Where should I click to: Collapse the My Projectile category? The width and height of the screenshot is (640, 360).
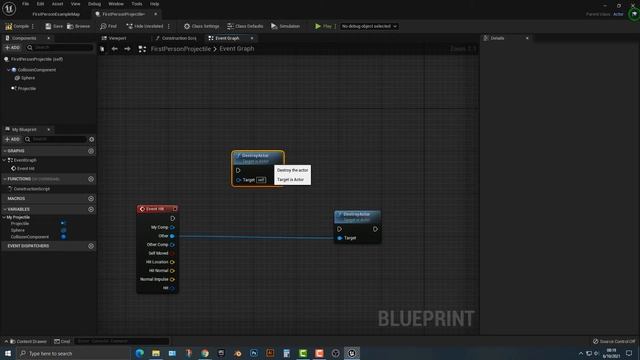[4, 217]
